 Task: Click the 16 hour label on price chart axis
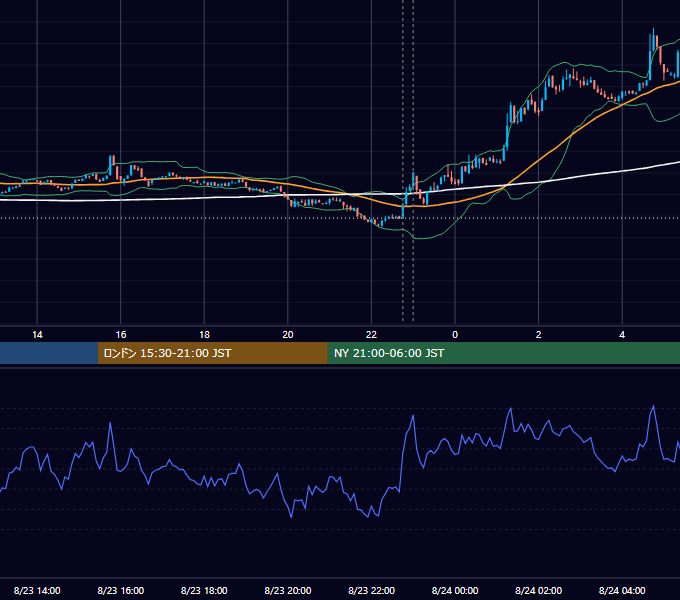coord(121,335)
